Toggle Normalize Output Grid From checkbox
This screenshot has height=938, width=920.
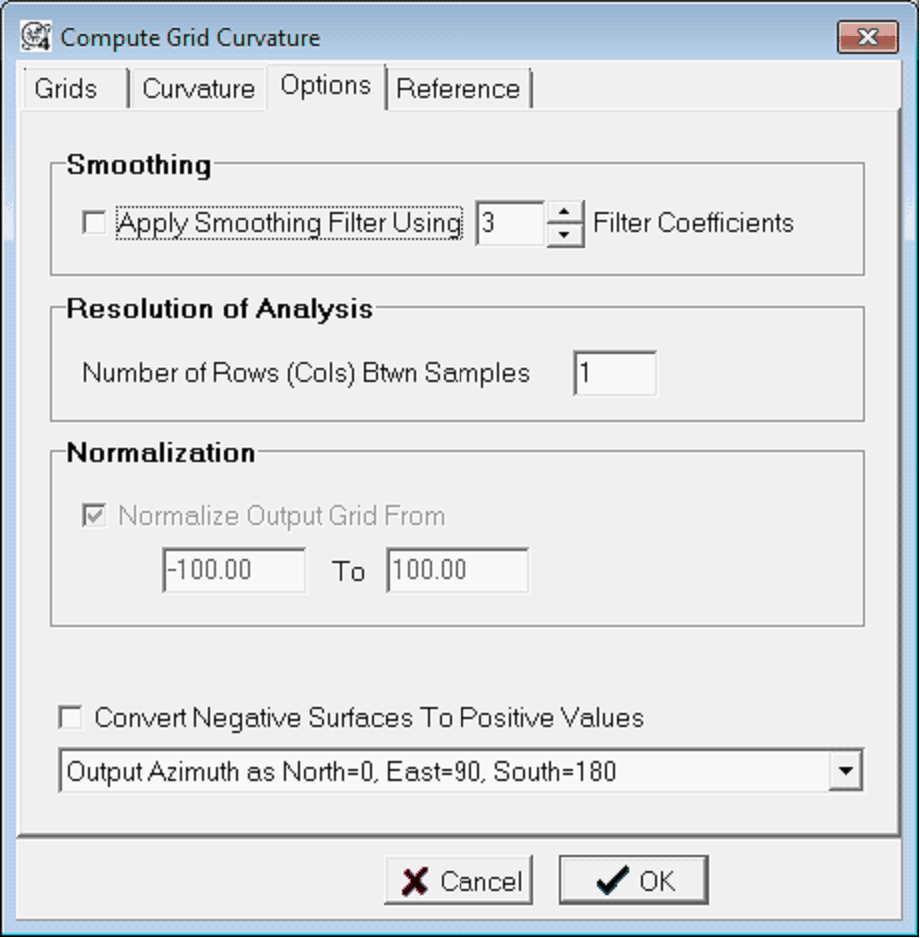(94, 516)
